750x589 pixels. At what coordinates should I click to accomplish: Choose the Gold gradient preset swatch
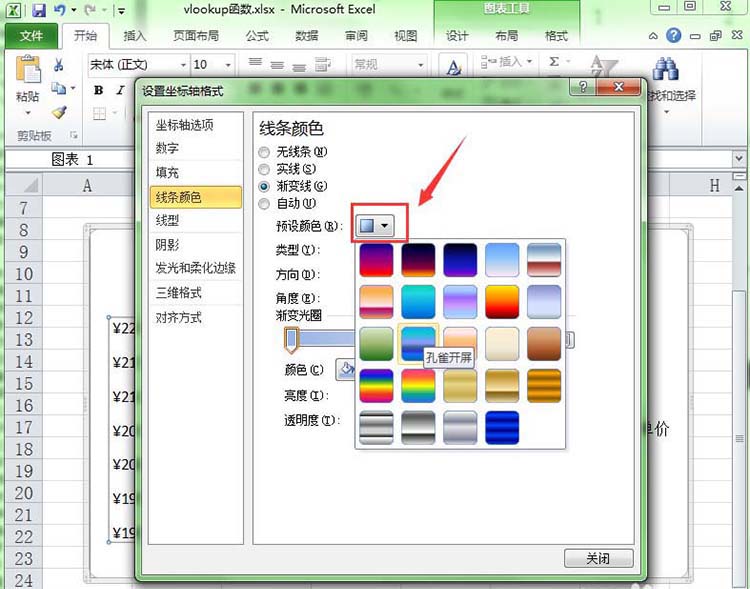click(x=460, y=386)
